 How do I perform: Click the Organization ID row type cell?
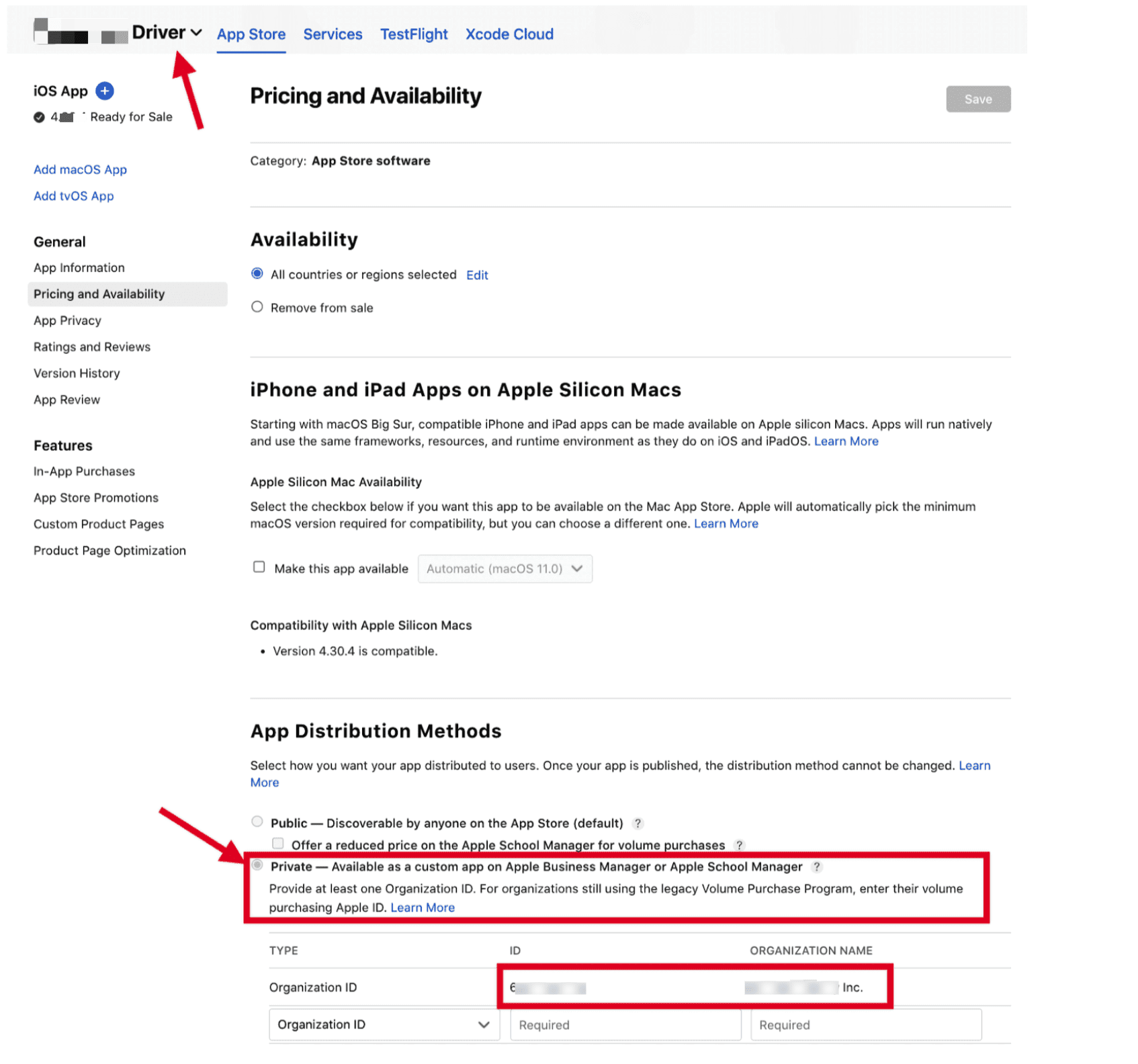pyautogui.click(x=313, y=987)
